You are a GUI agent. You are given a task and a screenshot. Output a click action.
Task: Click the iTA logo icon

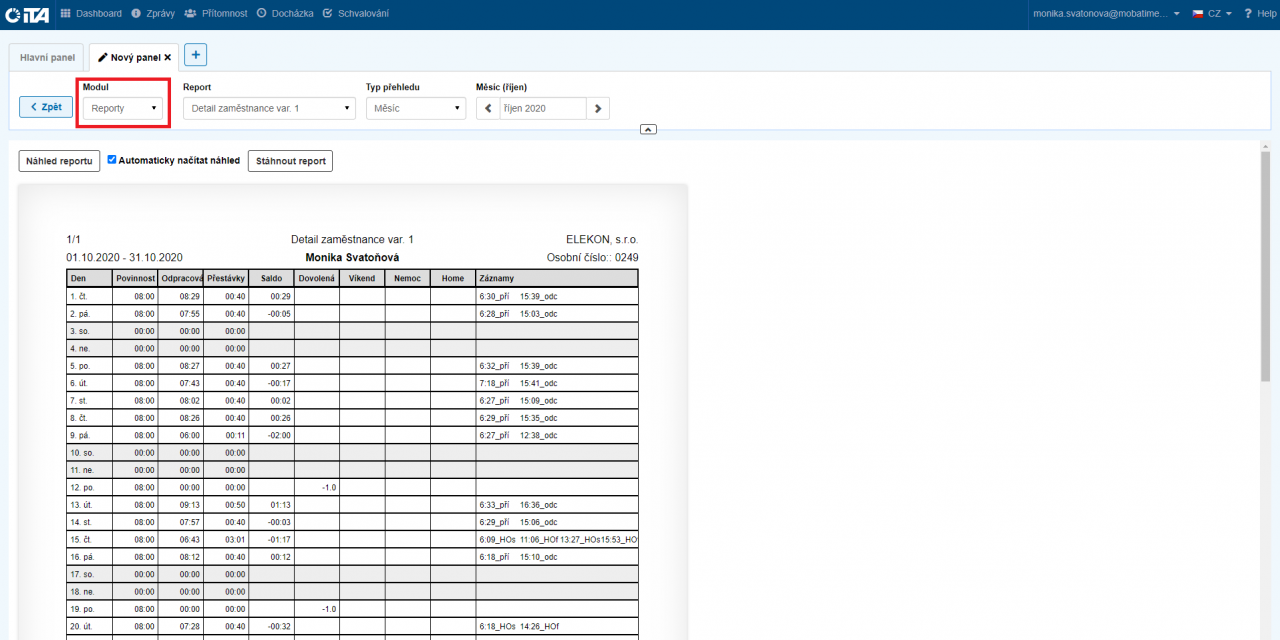click(27, 14)
